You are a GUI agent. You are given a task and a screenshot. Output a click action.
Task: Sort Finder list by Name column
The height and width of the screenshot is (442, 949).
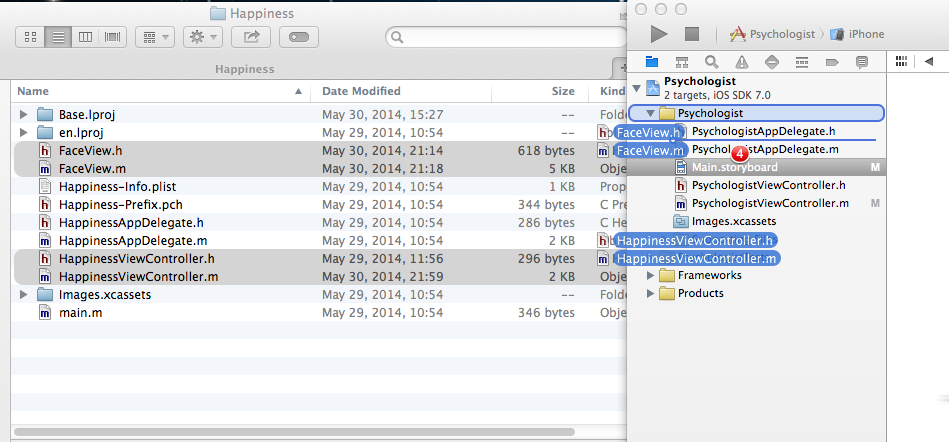(x=160, y=91)
